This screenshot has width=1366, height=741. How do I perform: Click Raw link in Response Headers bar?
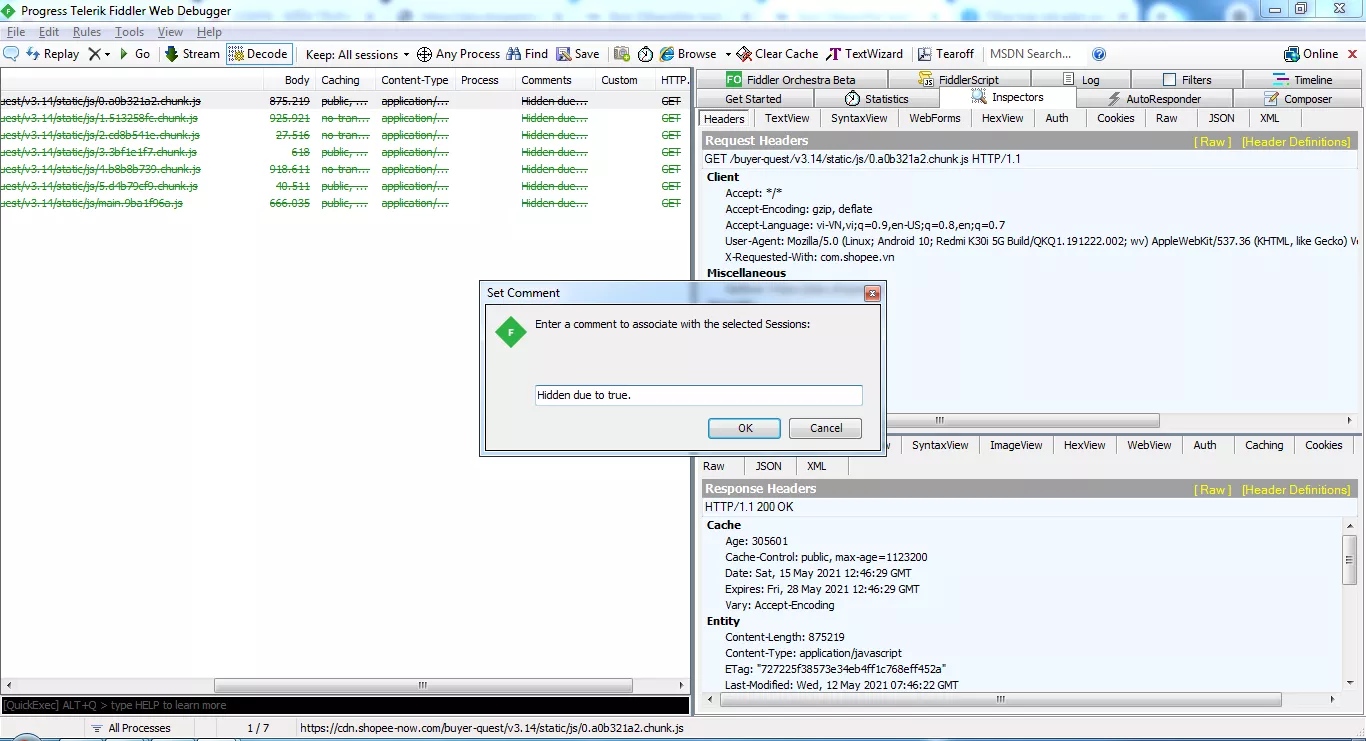click(1214, 490)
